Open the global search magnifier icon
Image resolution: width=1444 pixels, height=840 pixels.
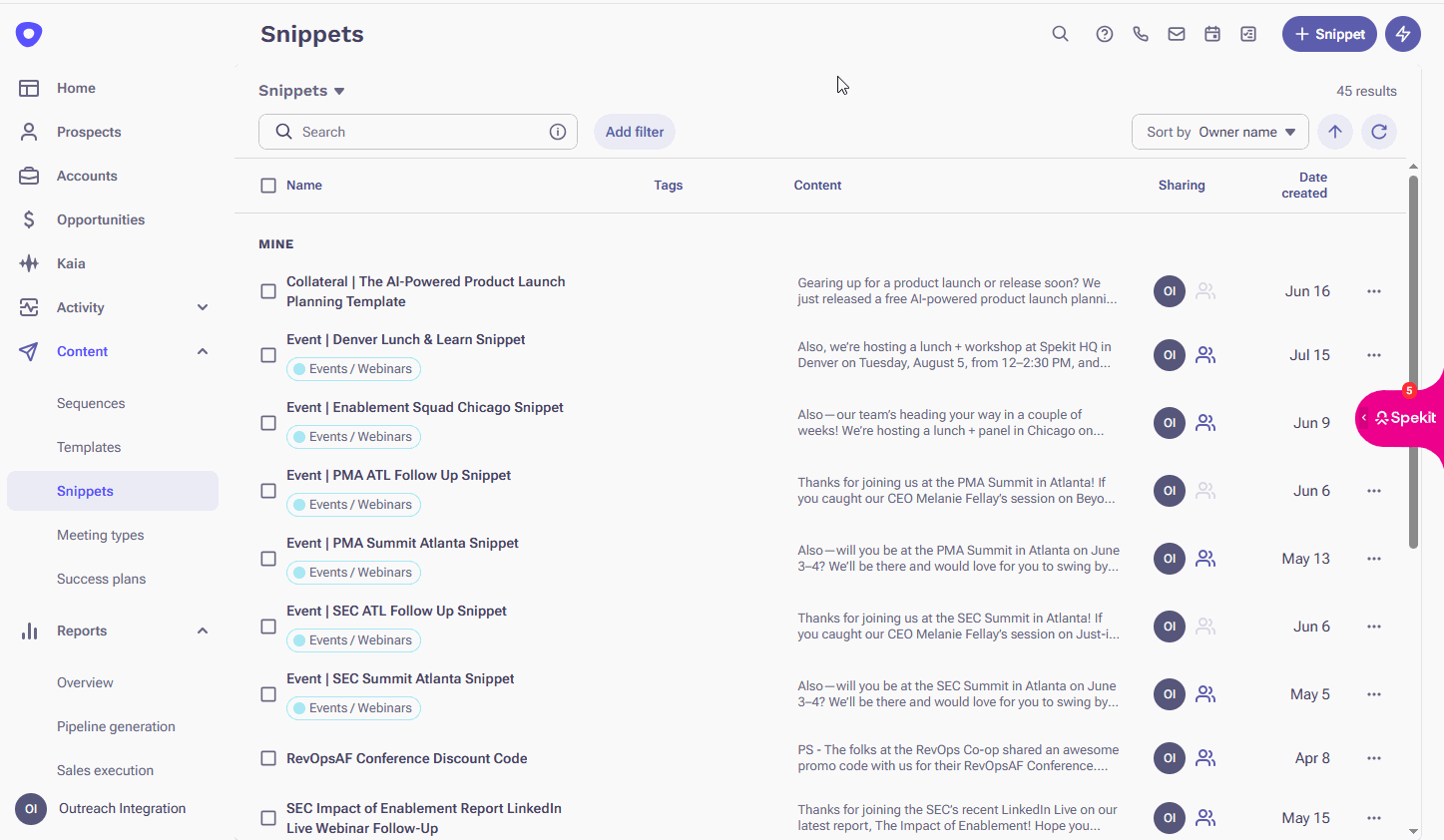1060,34
